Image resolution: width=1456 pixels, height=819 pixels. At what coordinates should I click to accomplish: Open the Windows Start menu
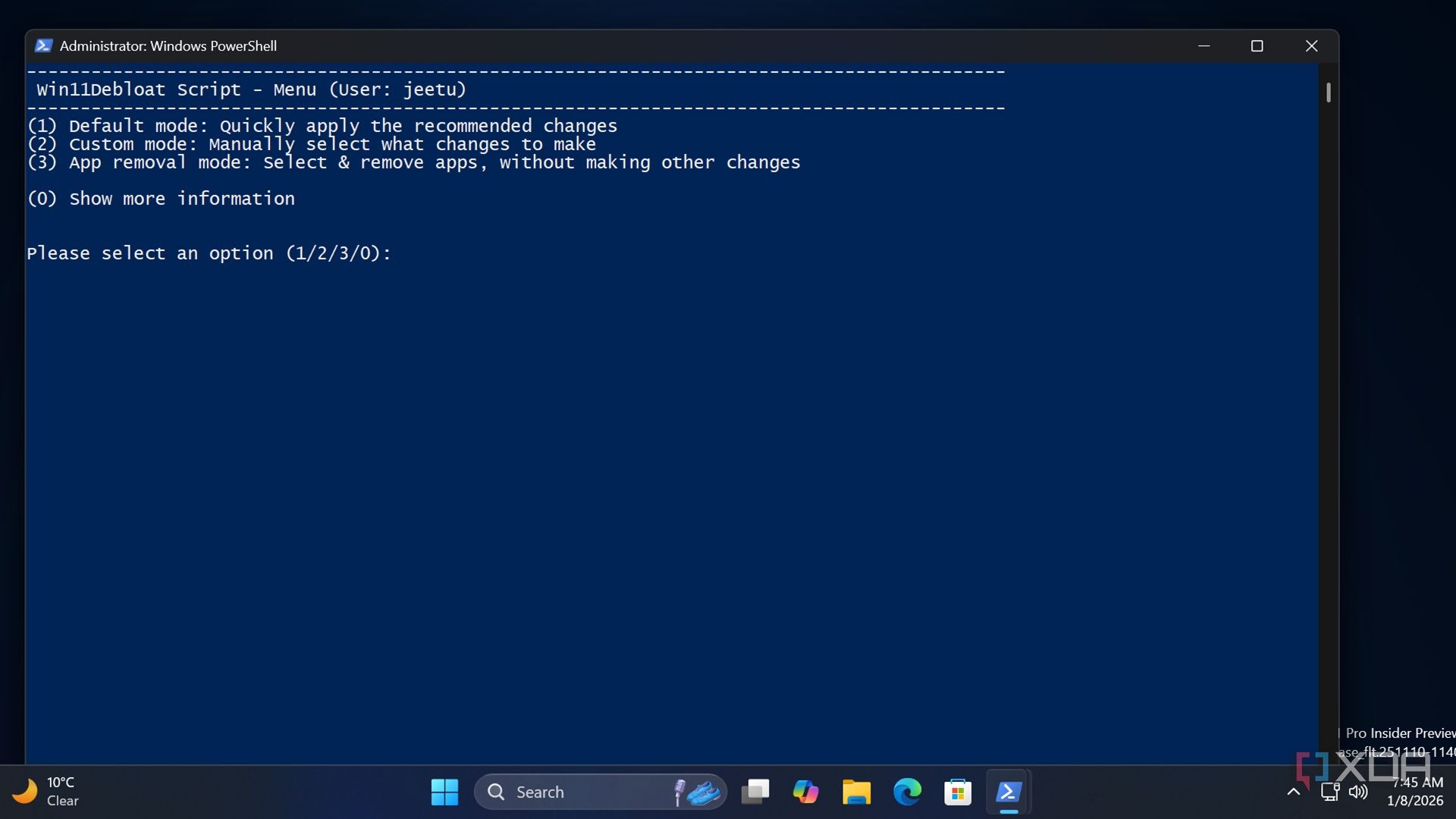point(444,792)
